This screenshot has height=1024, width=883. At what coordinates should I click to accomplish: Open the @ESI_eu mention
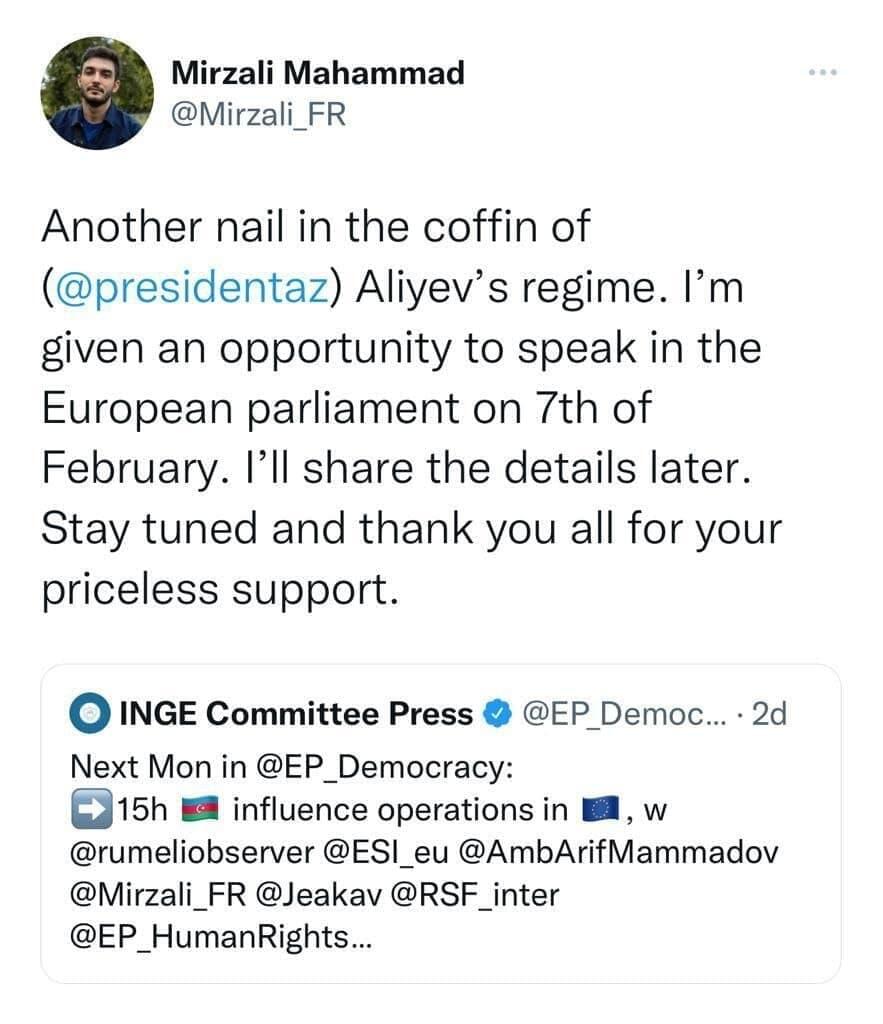click(x=386, y=852)
